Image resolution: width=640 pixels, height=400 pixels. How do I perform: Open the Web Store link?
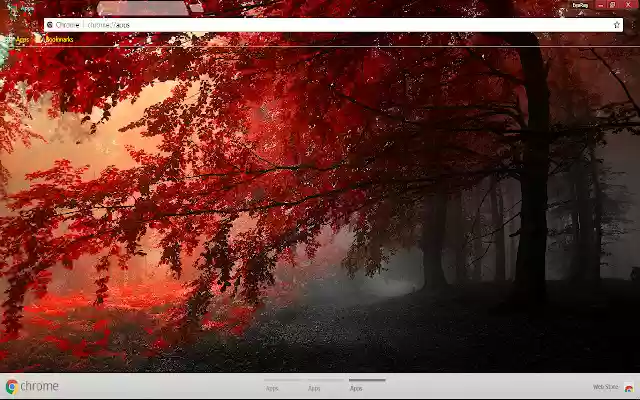coord(606,387)
